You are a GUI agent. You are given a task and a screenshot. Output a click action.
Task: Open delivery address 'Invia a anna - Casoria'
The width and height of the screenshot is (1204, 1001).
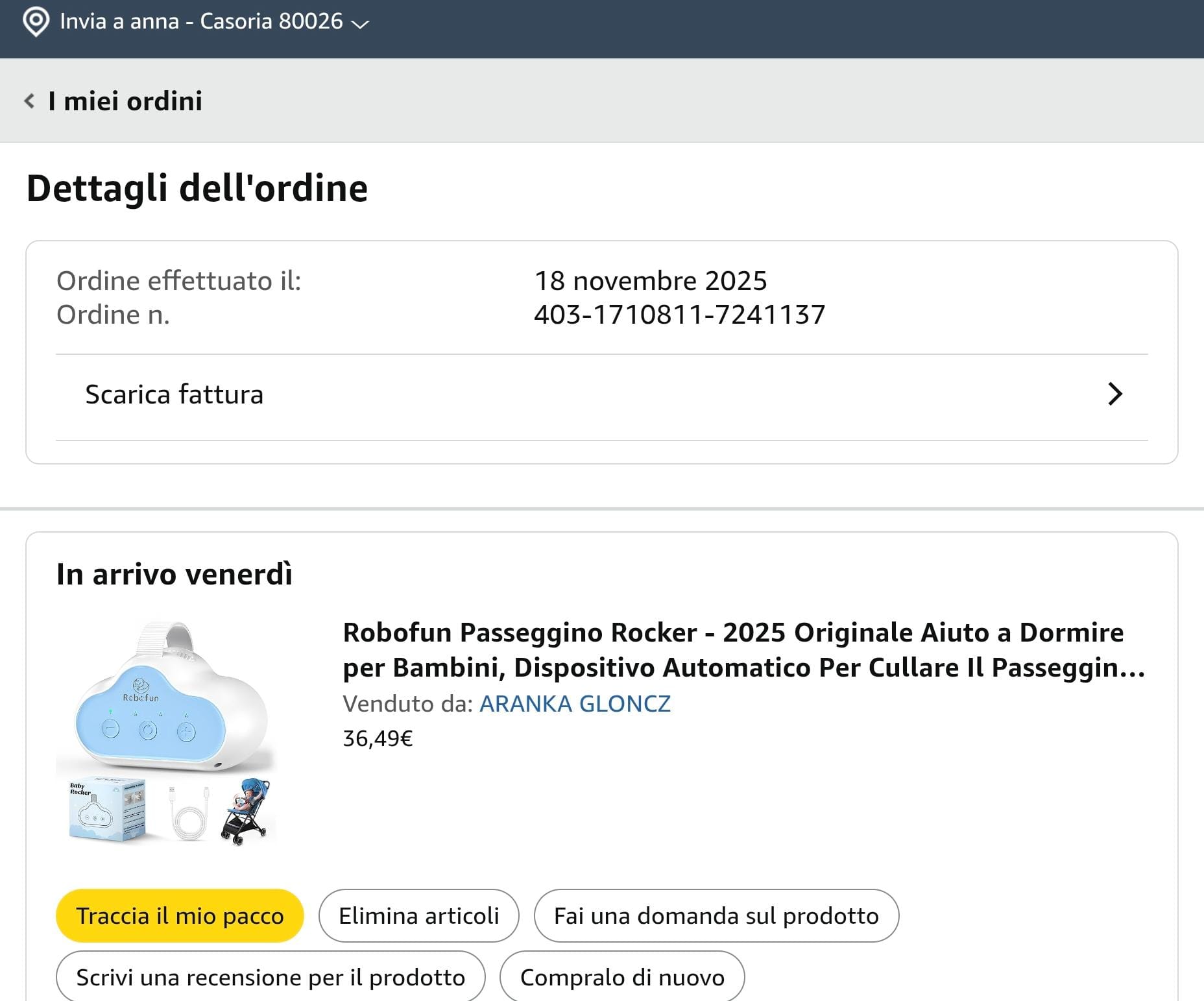[x=201, y=21]
